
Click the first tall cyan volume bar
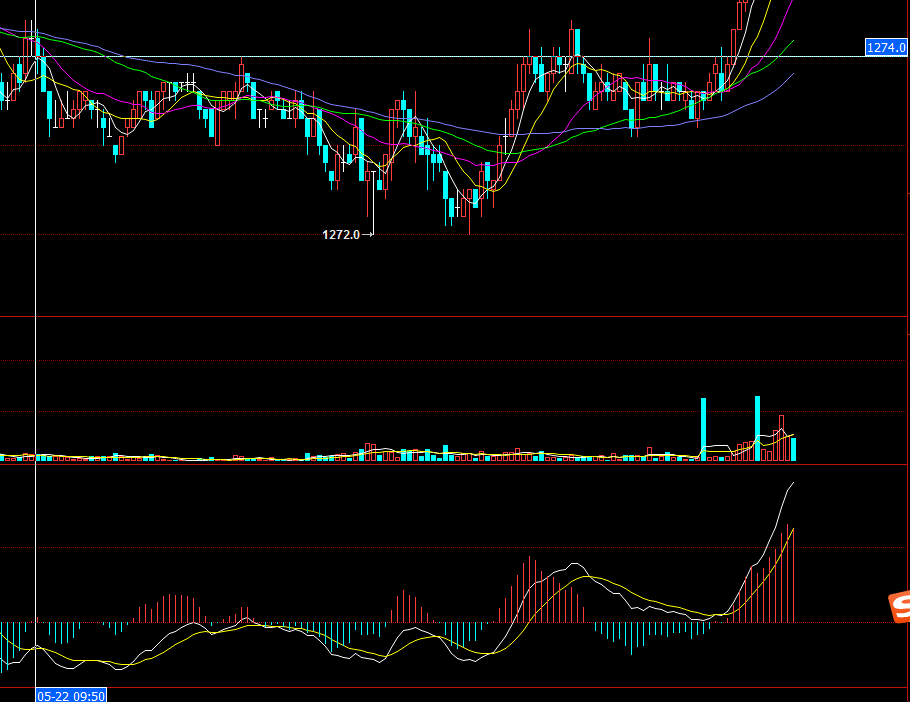tap(704, 429)
